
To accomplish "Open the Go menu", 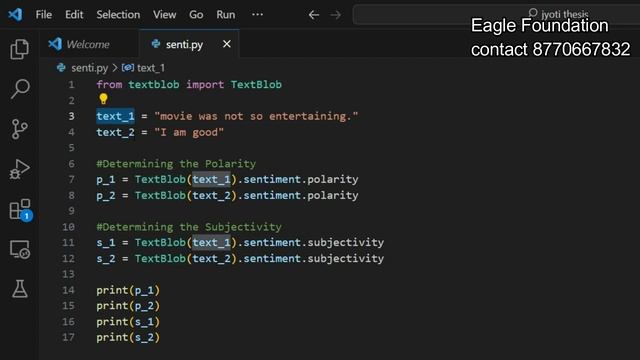I will click(196, 15).
